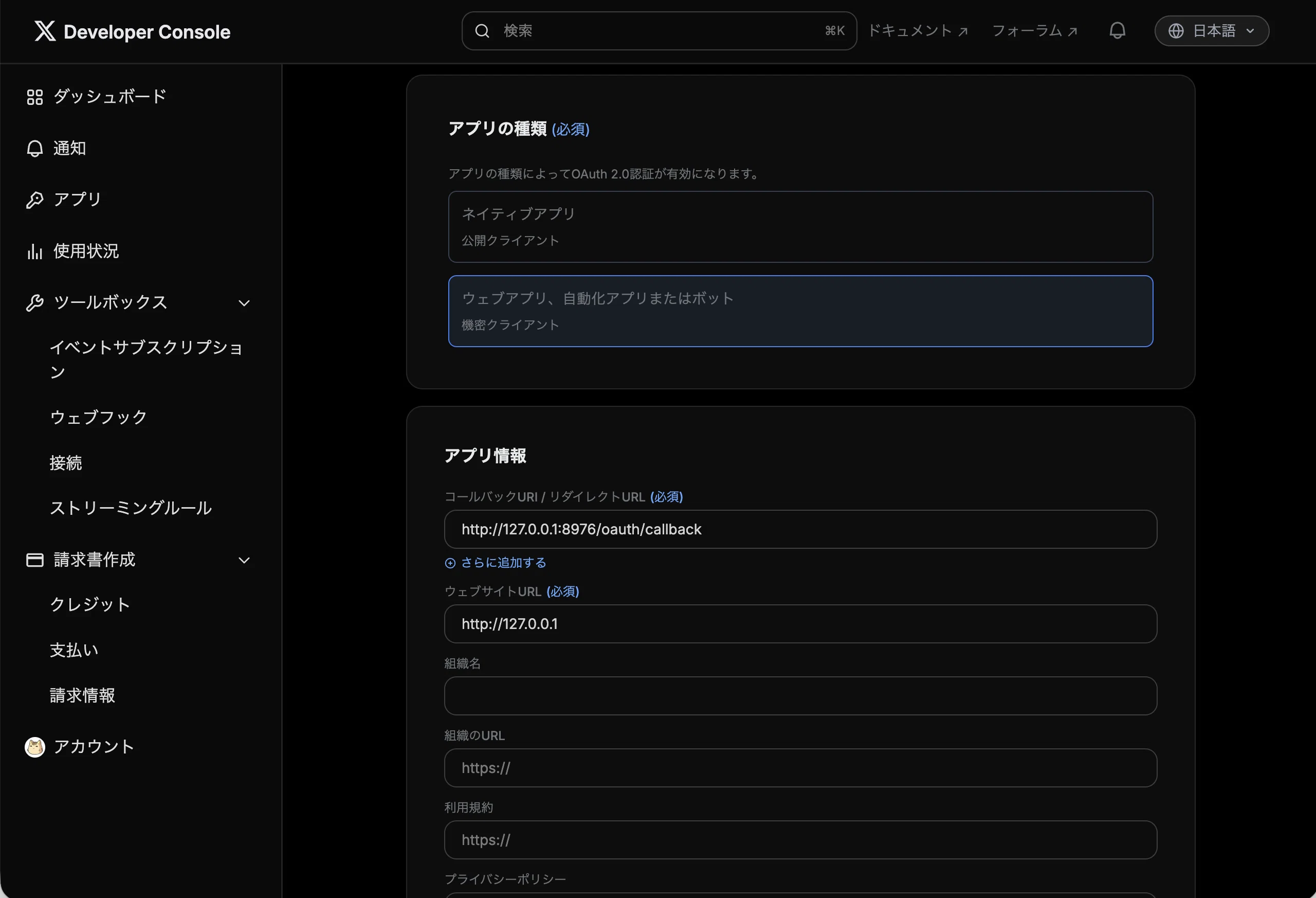This screenshot has height=898, width=1316.
Task: Click external arrow icon next to フォーラム
Action: pyautogui.click(x=1072, y=32)
